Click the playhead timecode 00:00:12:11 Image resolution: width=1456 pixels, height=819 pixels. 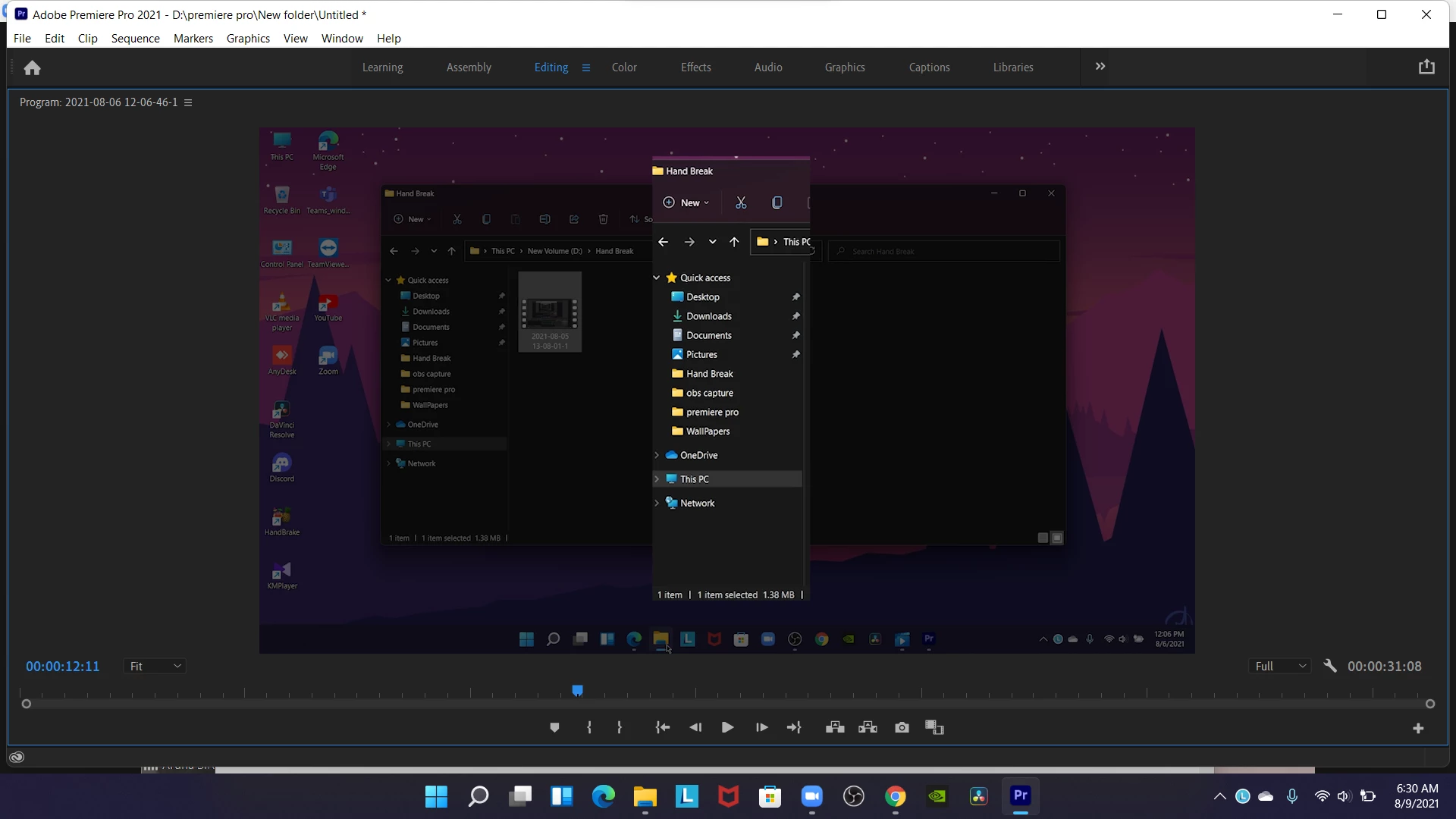[x=63, y=666]
